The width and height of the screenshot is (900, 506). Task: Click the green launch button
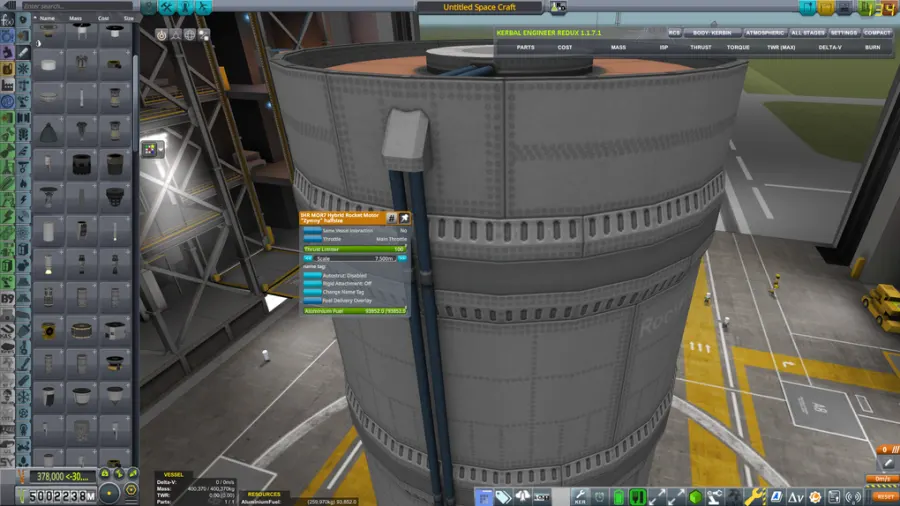click(x=865, y=7)
